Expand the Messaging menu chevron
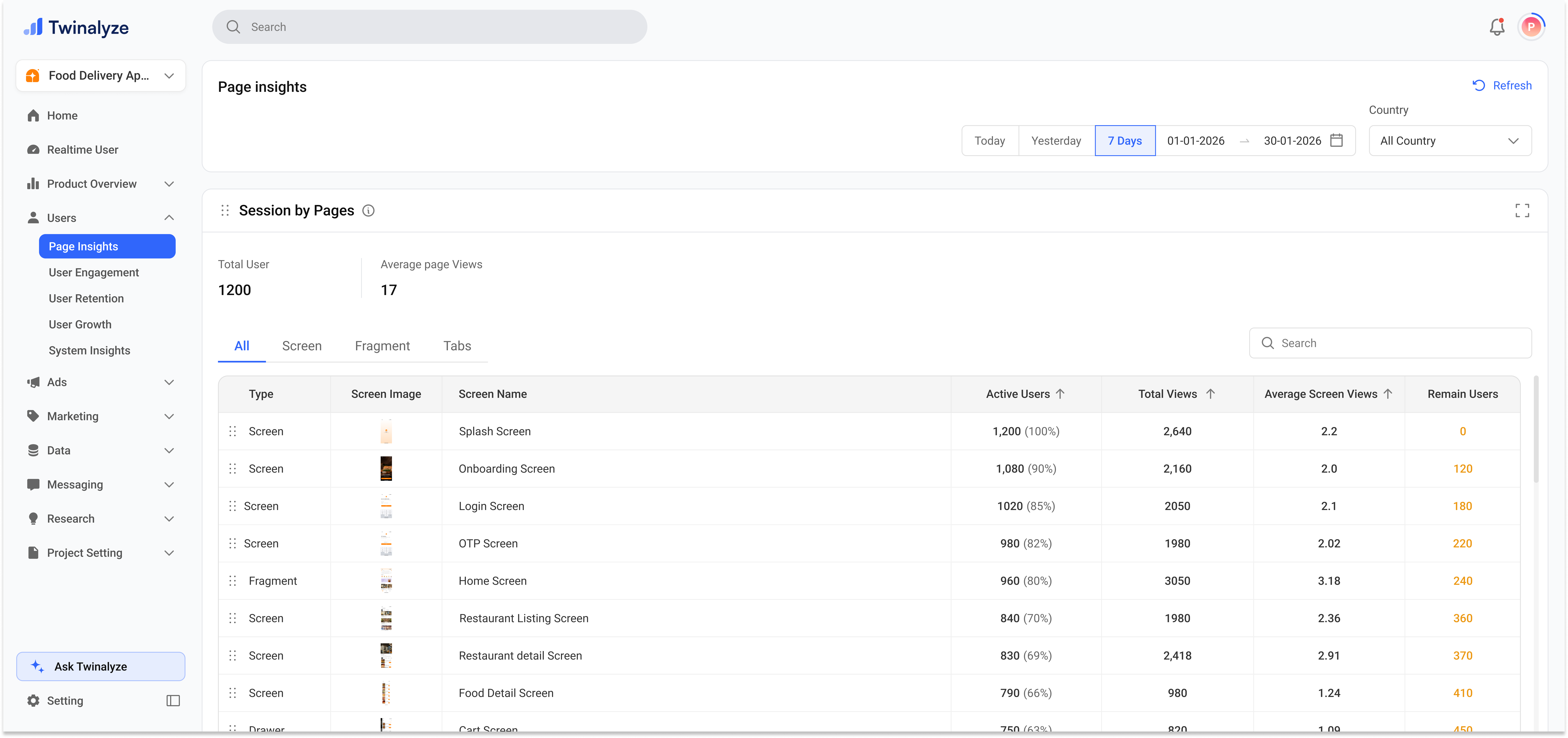Screen dimensions: 1568x738 click(x=169, y=485)
